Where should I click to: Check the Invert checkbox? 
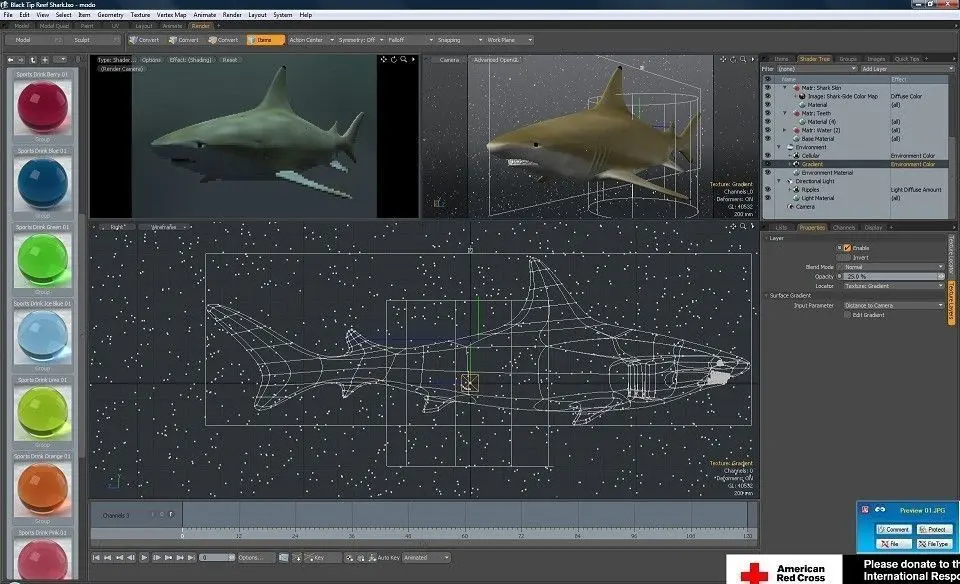(847, 258)
